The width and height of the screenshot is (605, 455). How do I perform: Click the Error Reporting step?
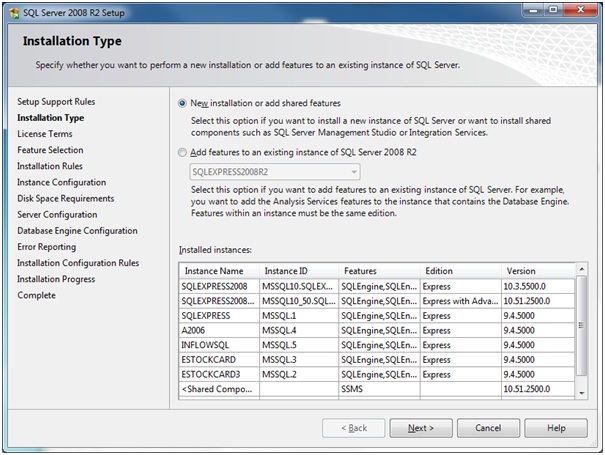coord(47,247)
